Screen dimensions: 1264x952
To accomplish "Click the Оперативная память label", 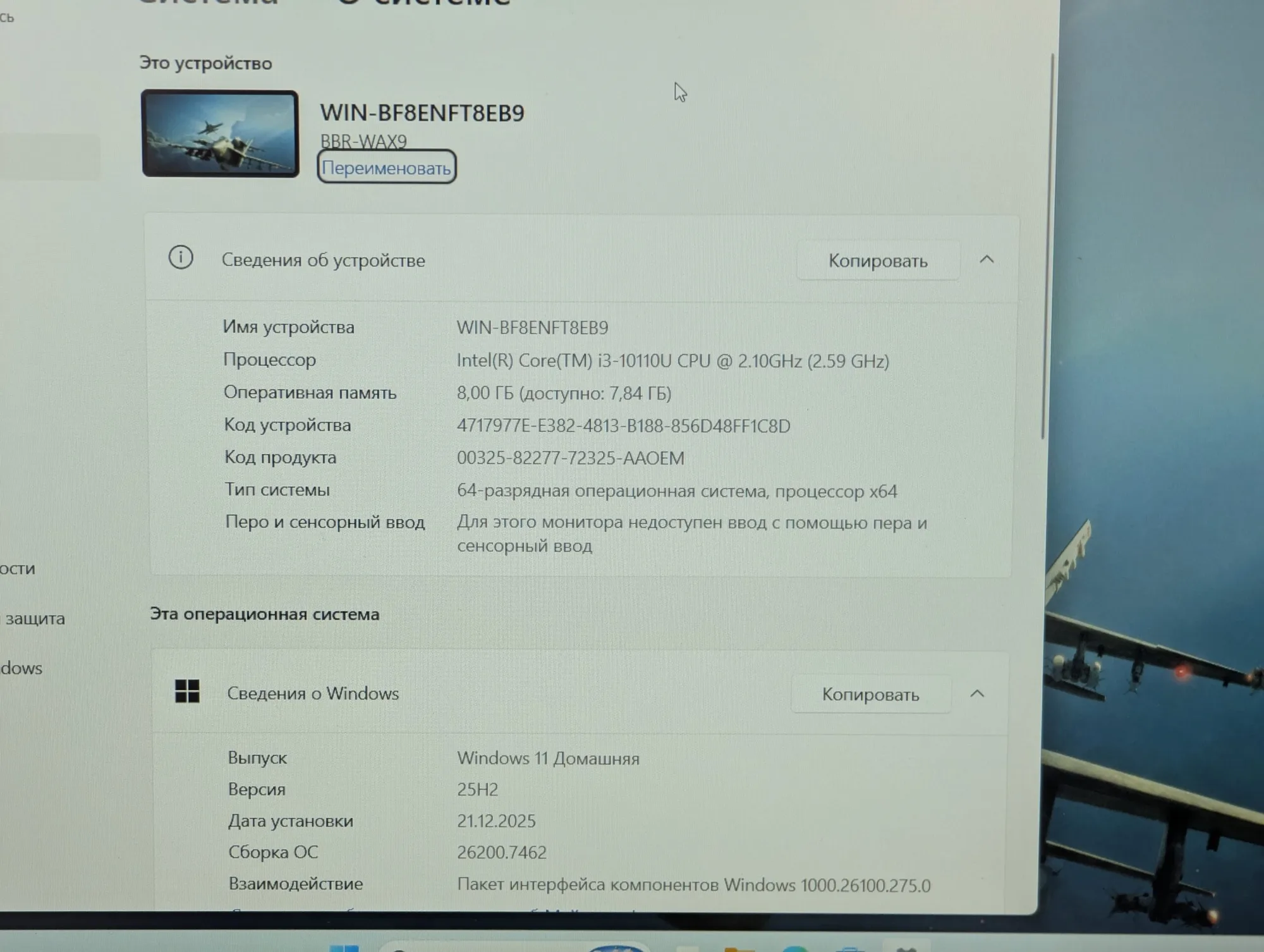I will (x=310, y=392).
